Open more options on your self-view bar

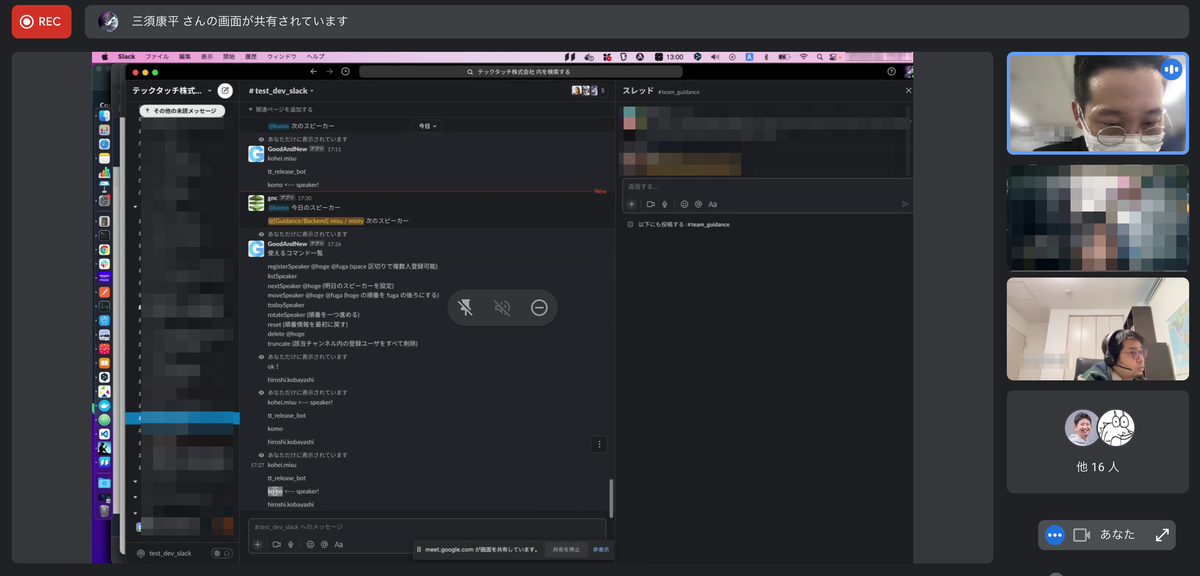tap(1054, 535)
